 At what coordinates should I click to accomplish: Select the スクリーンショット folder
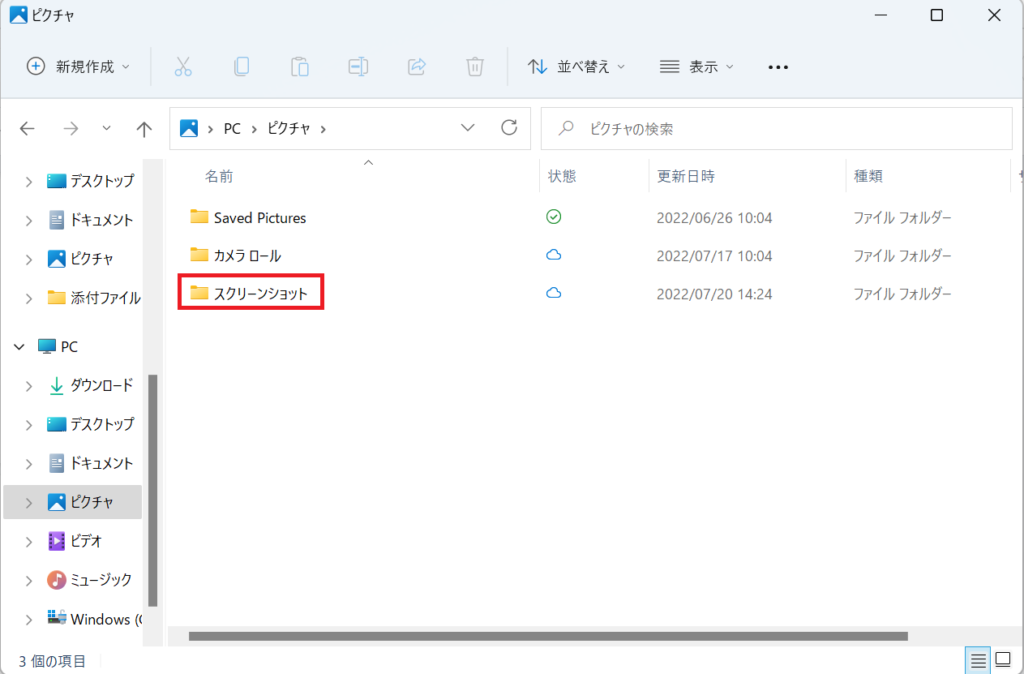[x=260, y=293]
